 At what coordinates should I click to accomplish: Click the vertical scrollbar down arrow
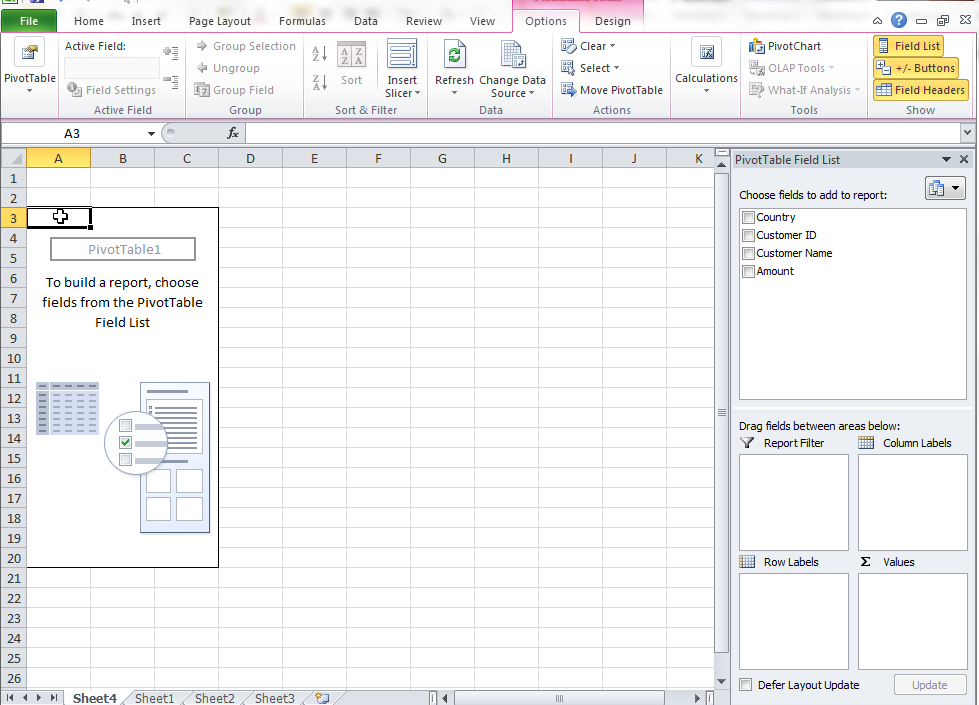tap(721, 681)
